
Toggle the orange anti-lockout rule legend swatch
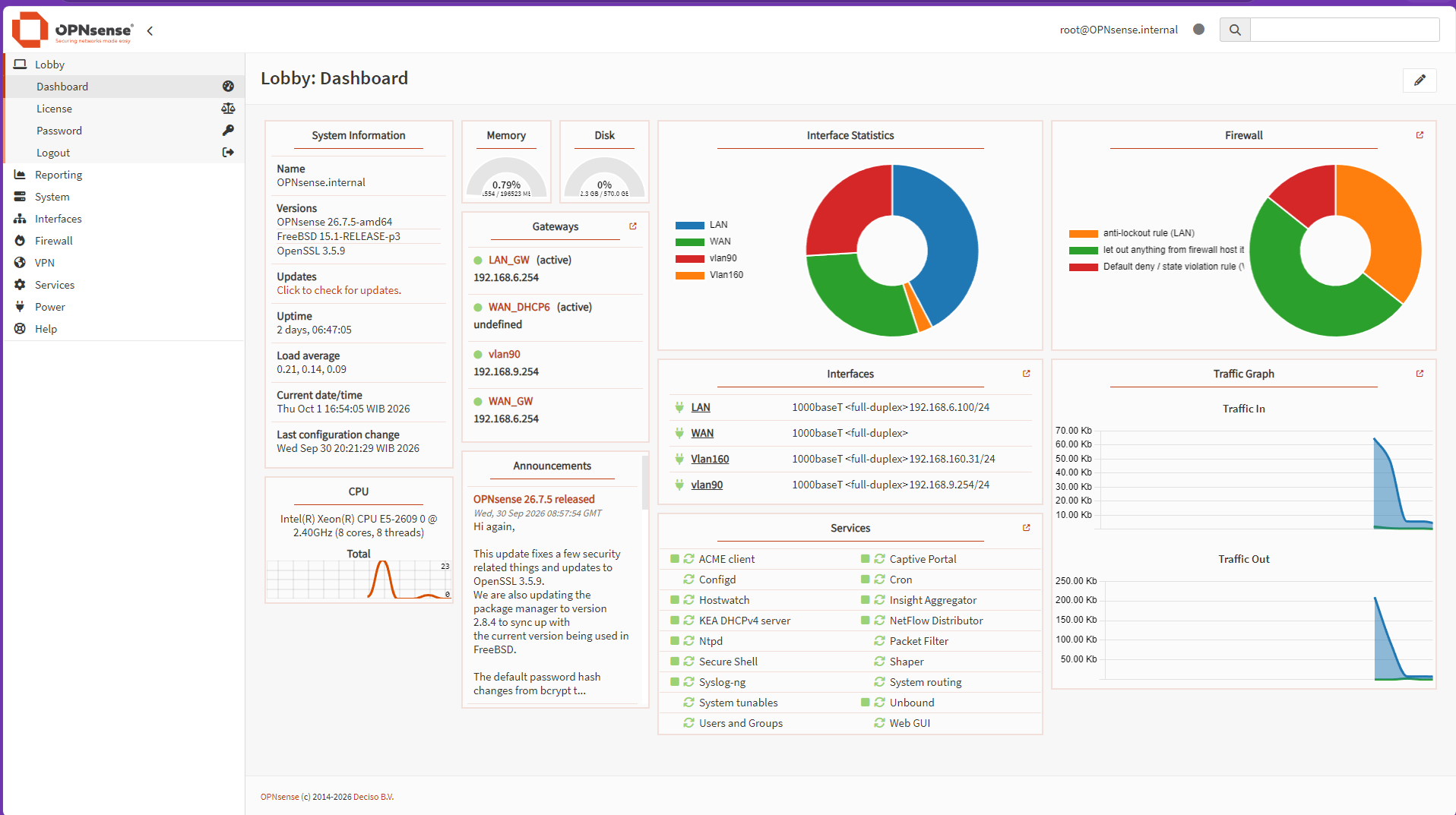click(x=1084, y=234)
